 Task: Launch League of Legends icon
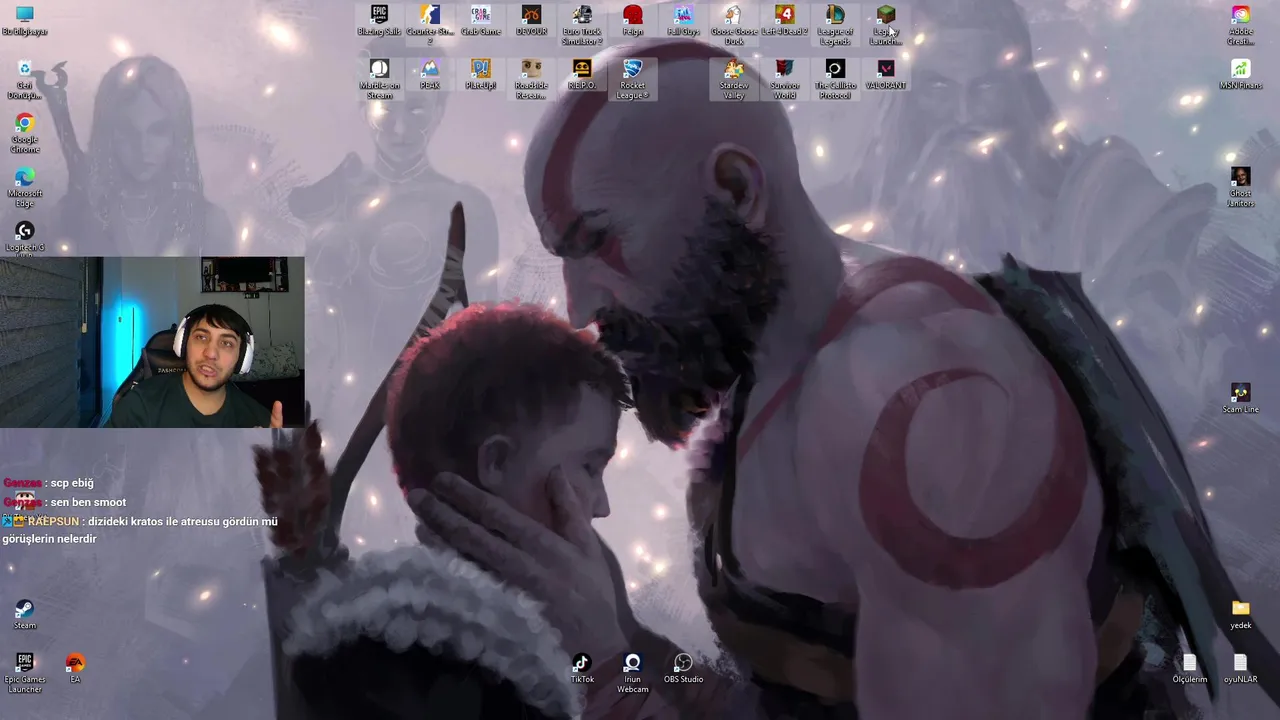click(835, 25)
